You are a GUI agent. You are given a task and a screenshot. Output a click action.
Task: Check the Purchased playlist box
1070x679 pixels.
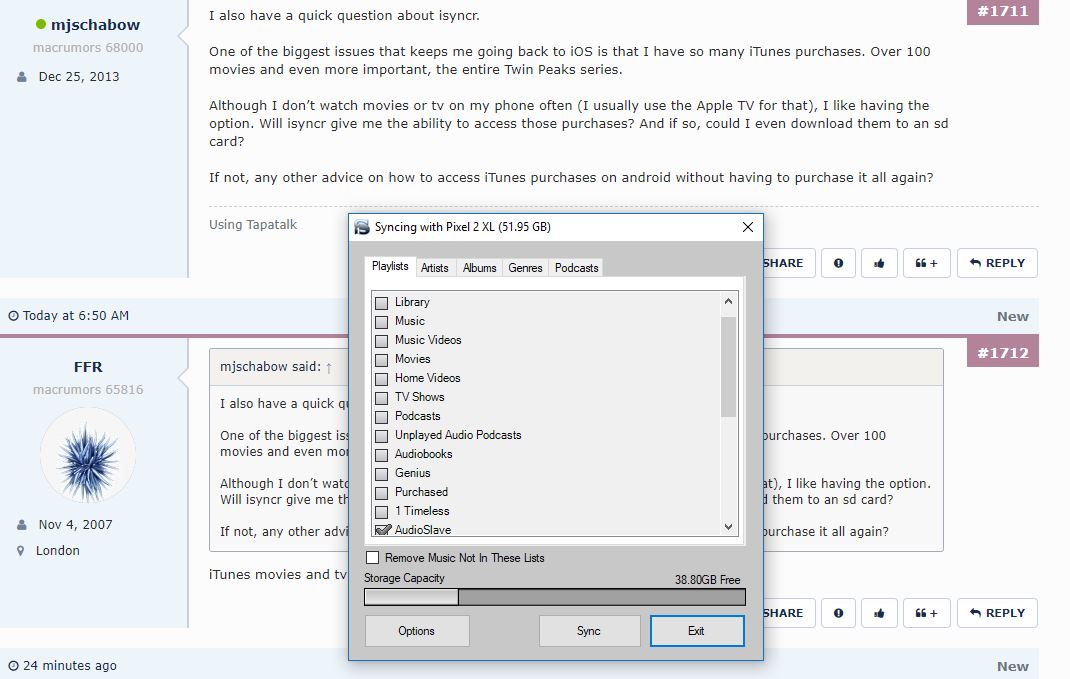click(x=381, y=493)
